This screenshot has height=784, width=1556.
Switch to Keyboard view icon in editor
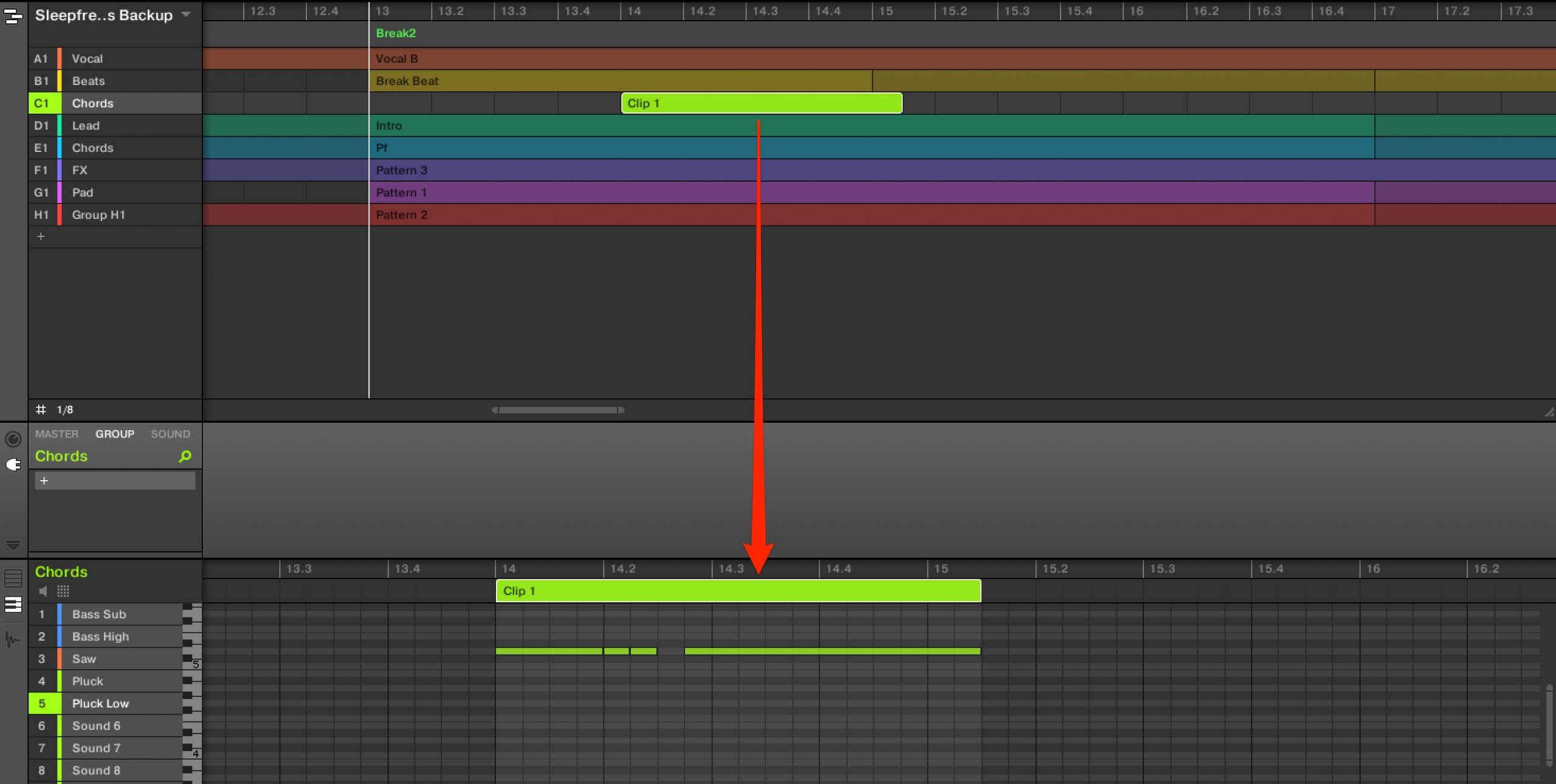(13, 604)
